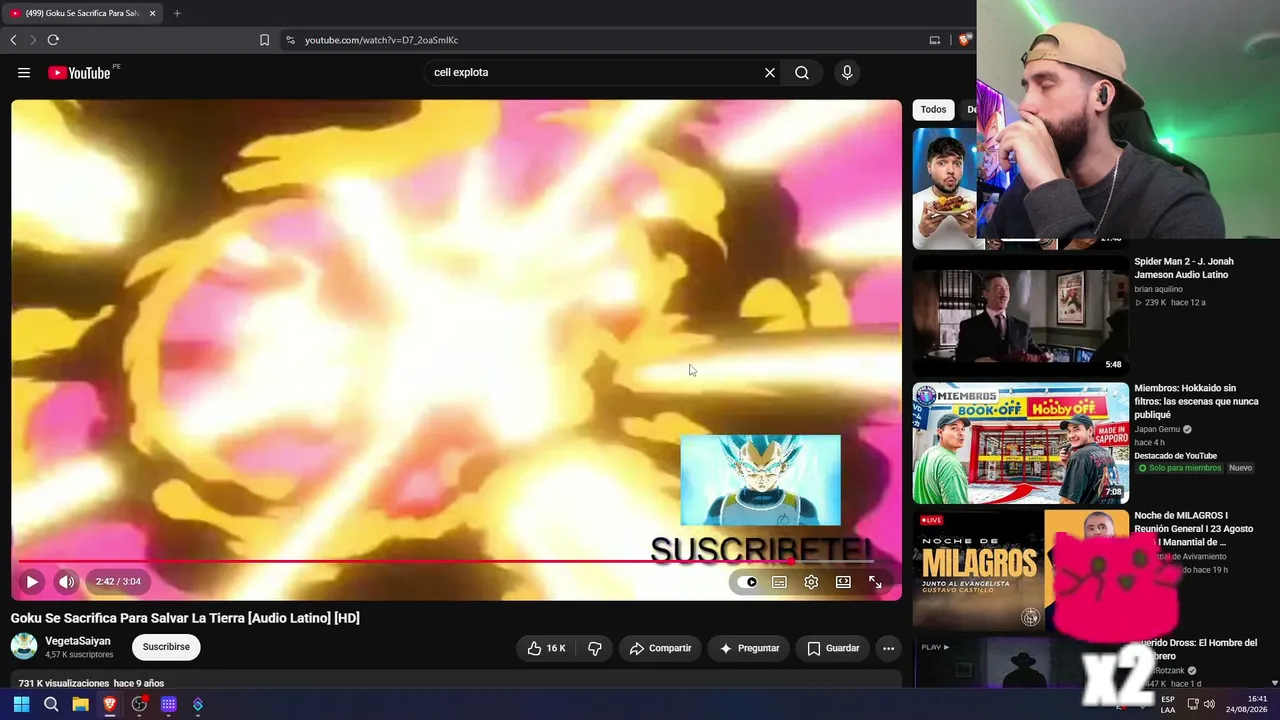Open the media casting icon in address bar
The height and width of the screenshot is (720, 1280).
click(x=935, y=40)
